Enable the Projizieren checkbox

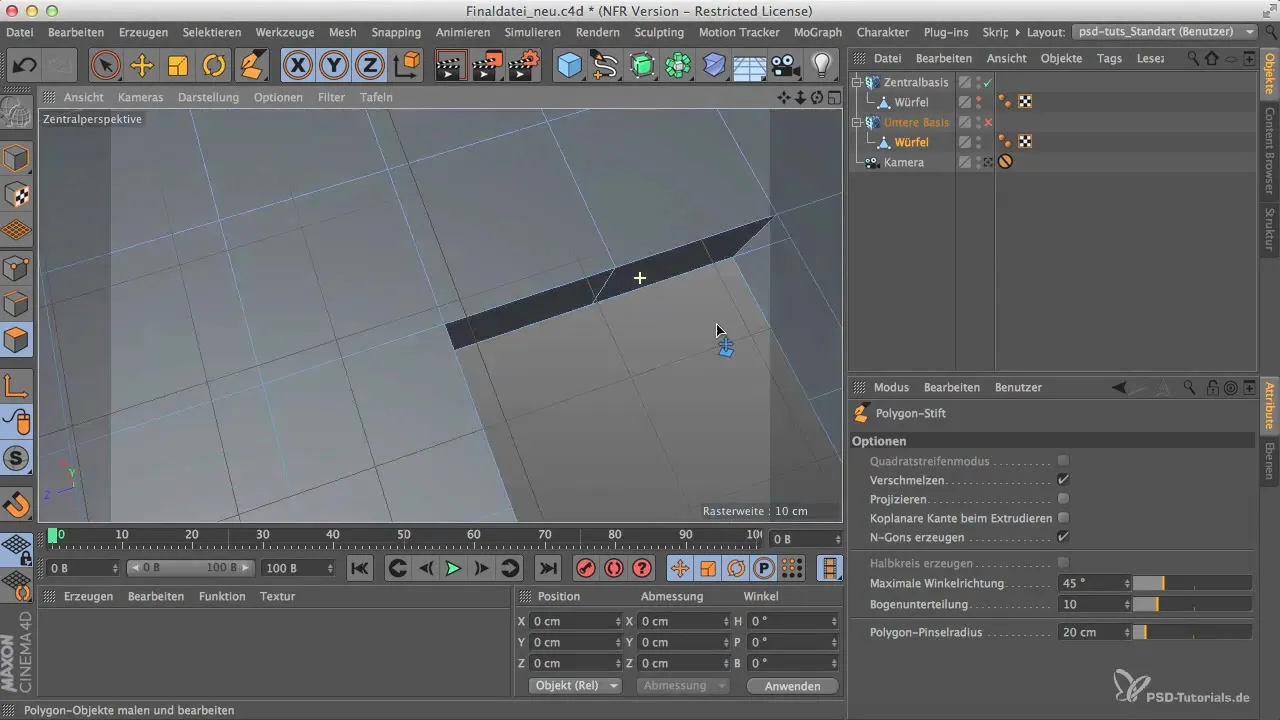point(1064,499)
